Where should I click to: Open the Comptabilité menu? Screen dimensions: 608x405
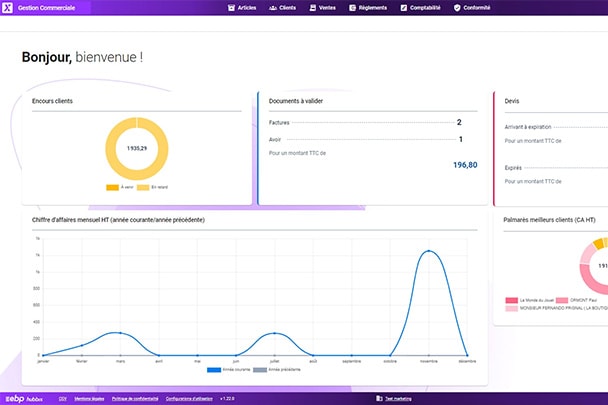coord(420,8)
